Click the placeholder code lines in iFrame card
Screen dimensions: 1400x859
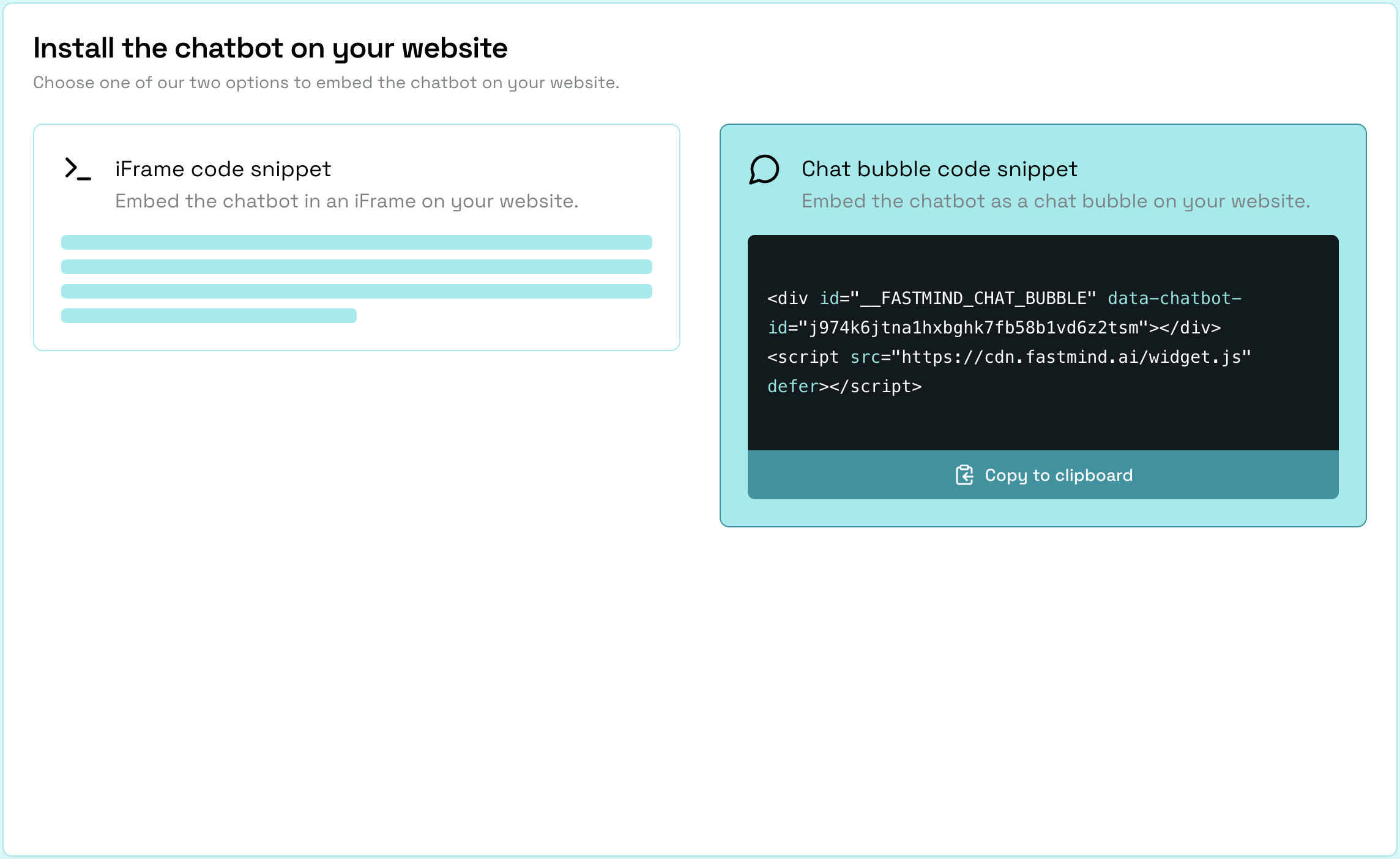pos(357,279)
